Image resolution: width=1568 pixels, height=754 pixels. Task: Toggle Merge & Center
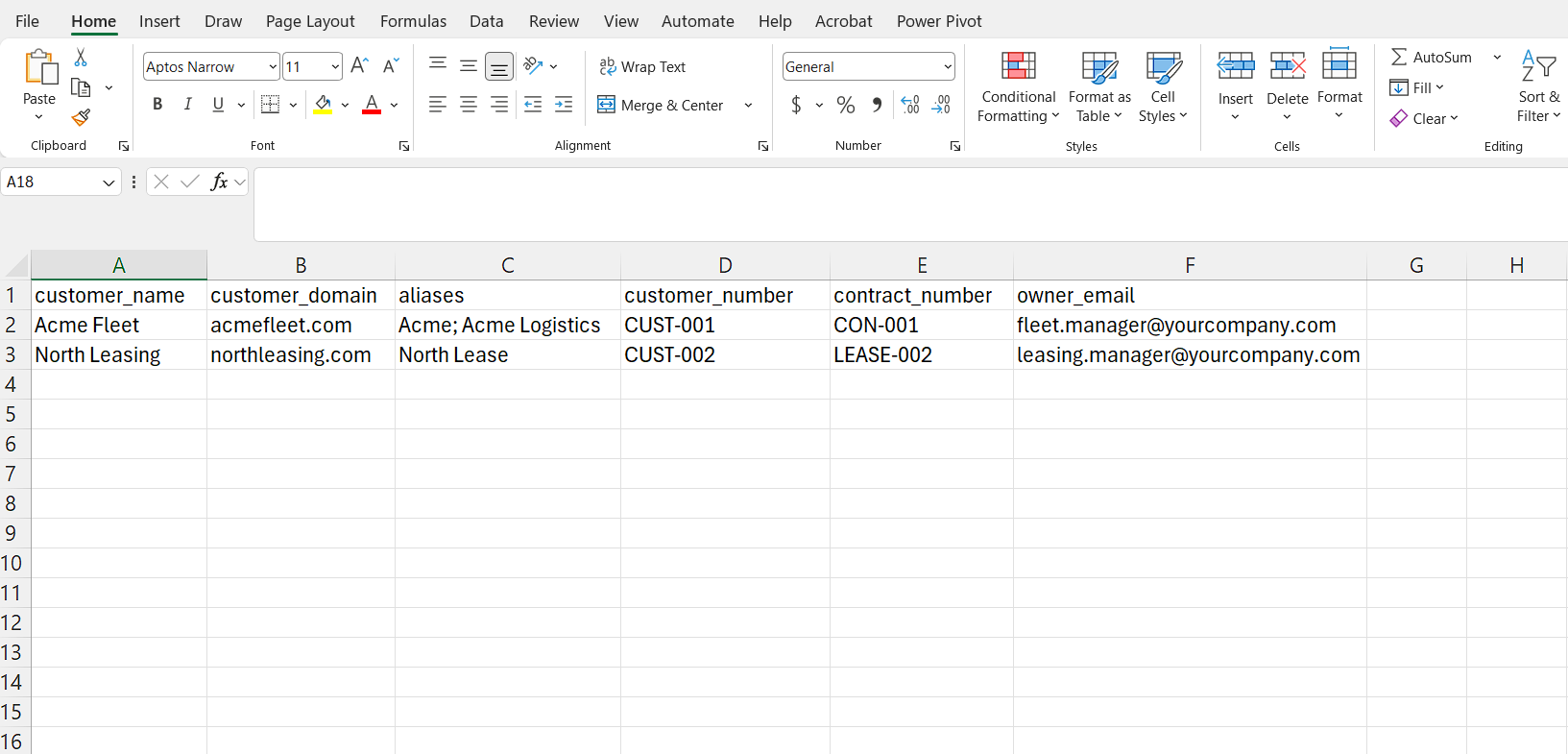coord(661,105)
